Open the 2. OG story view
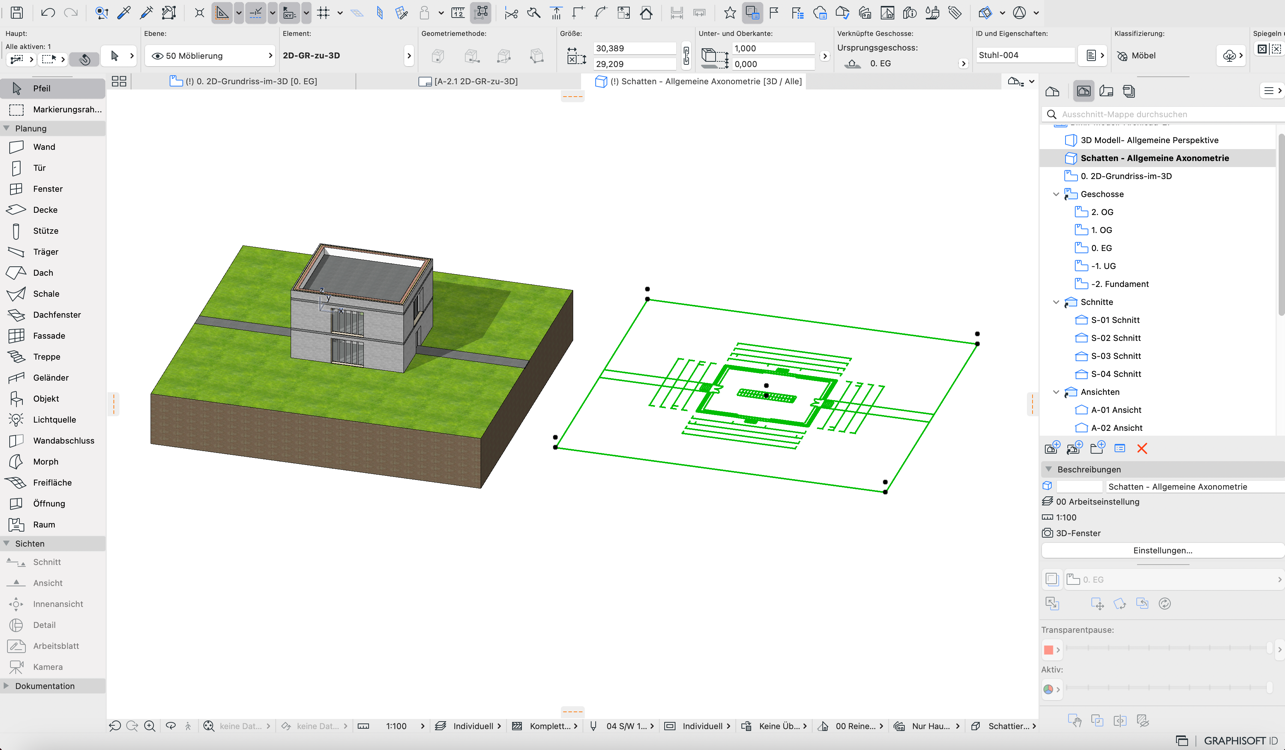The width and height of the screenshot is (1285, 750). coord(1101,212)
